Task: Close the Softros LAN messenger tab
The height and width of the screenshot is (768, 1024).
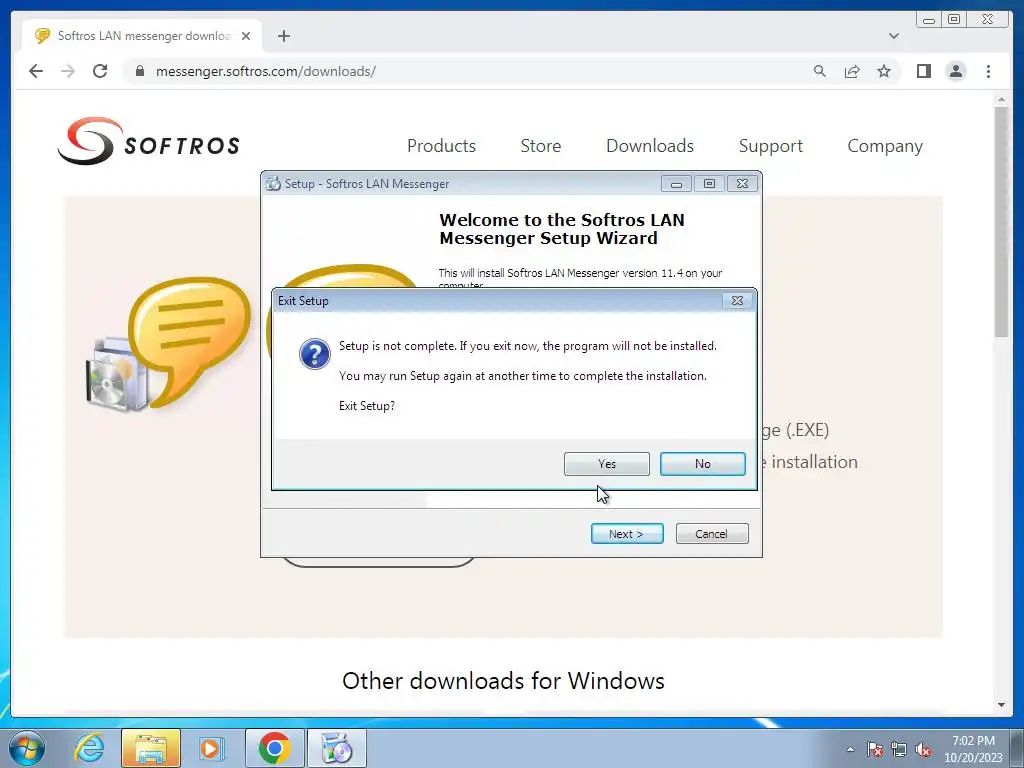Action: click(246, 36)
